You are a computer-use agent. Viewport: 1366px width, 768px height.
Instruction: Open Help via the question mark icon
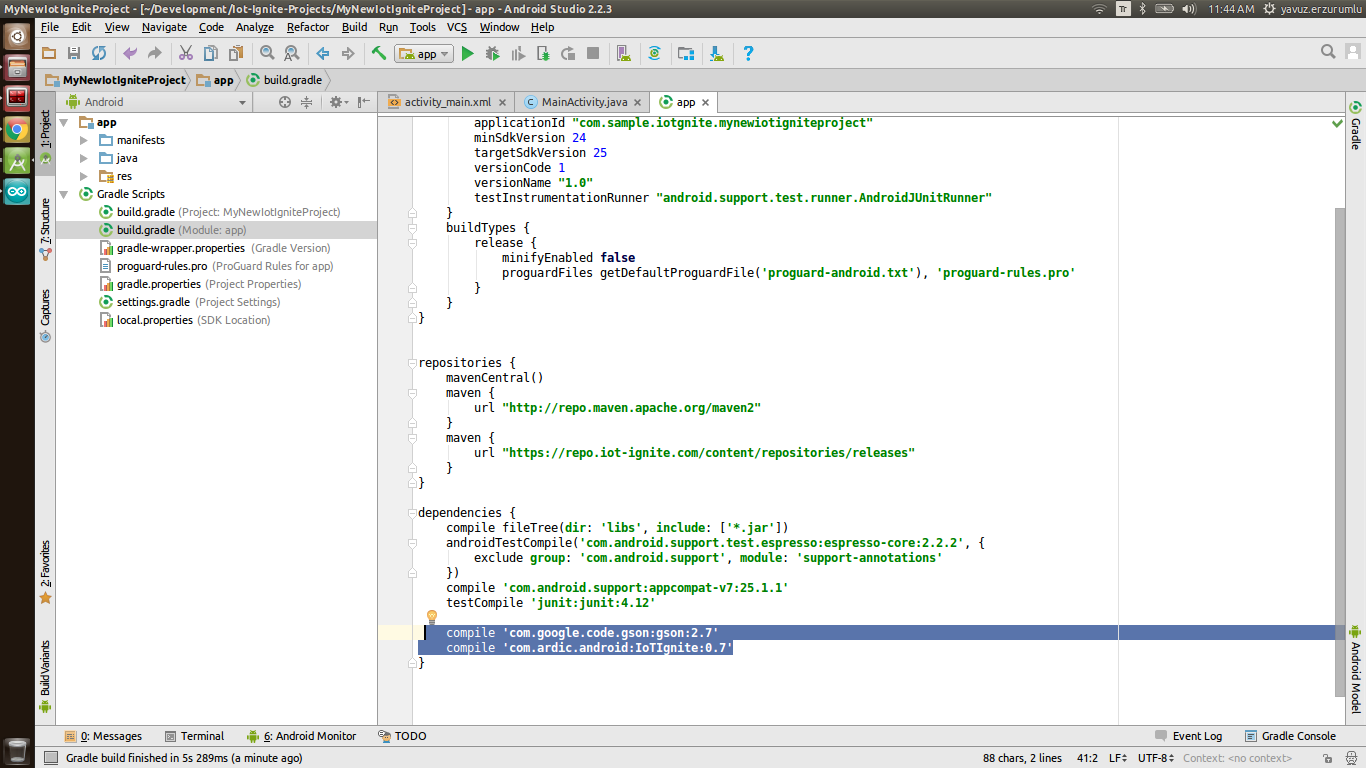(749, 53)
